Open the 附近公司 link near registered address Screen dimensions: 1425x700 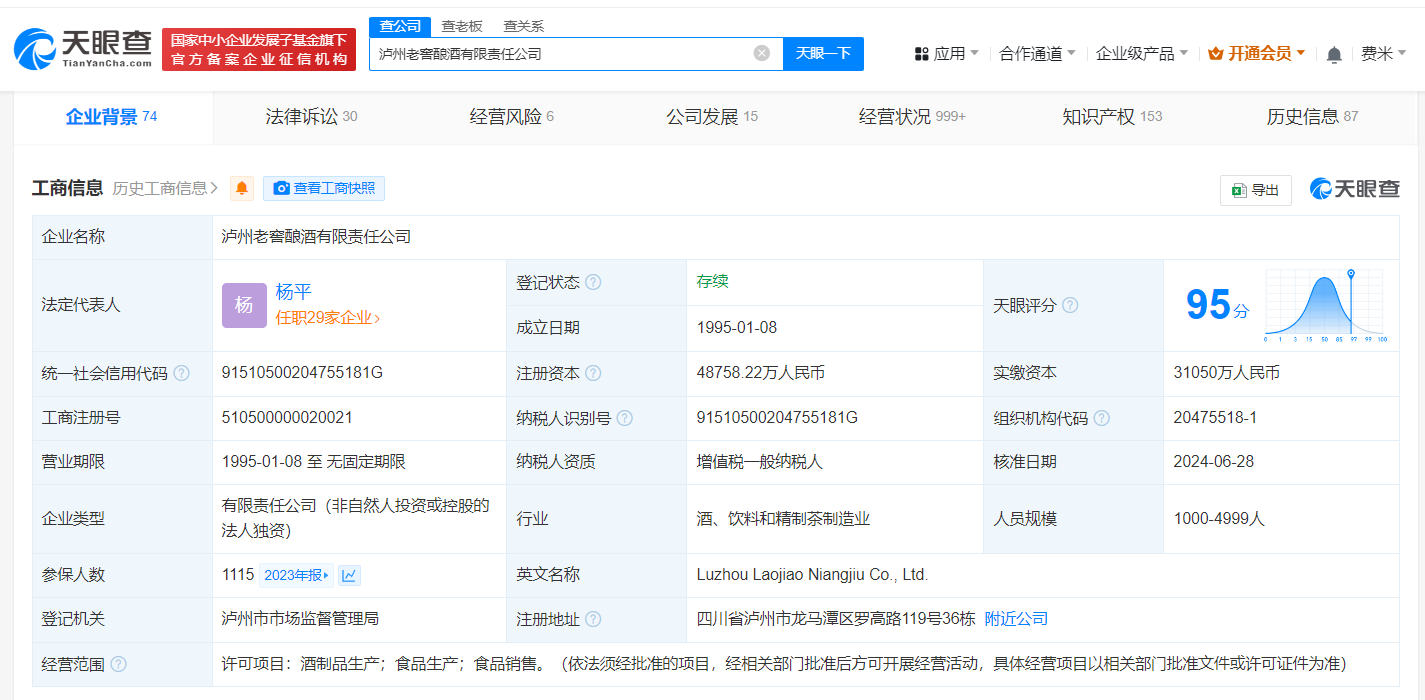(x=1016, y=618)
